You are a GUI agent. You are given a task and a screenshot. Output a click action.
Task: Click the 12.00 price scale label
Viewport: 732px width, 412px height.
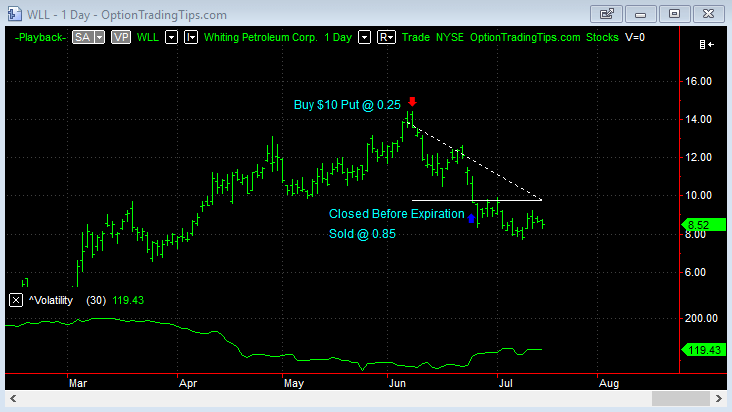[698, 157]
